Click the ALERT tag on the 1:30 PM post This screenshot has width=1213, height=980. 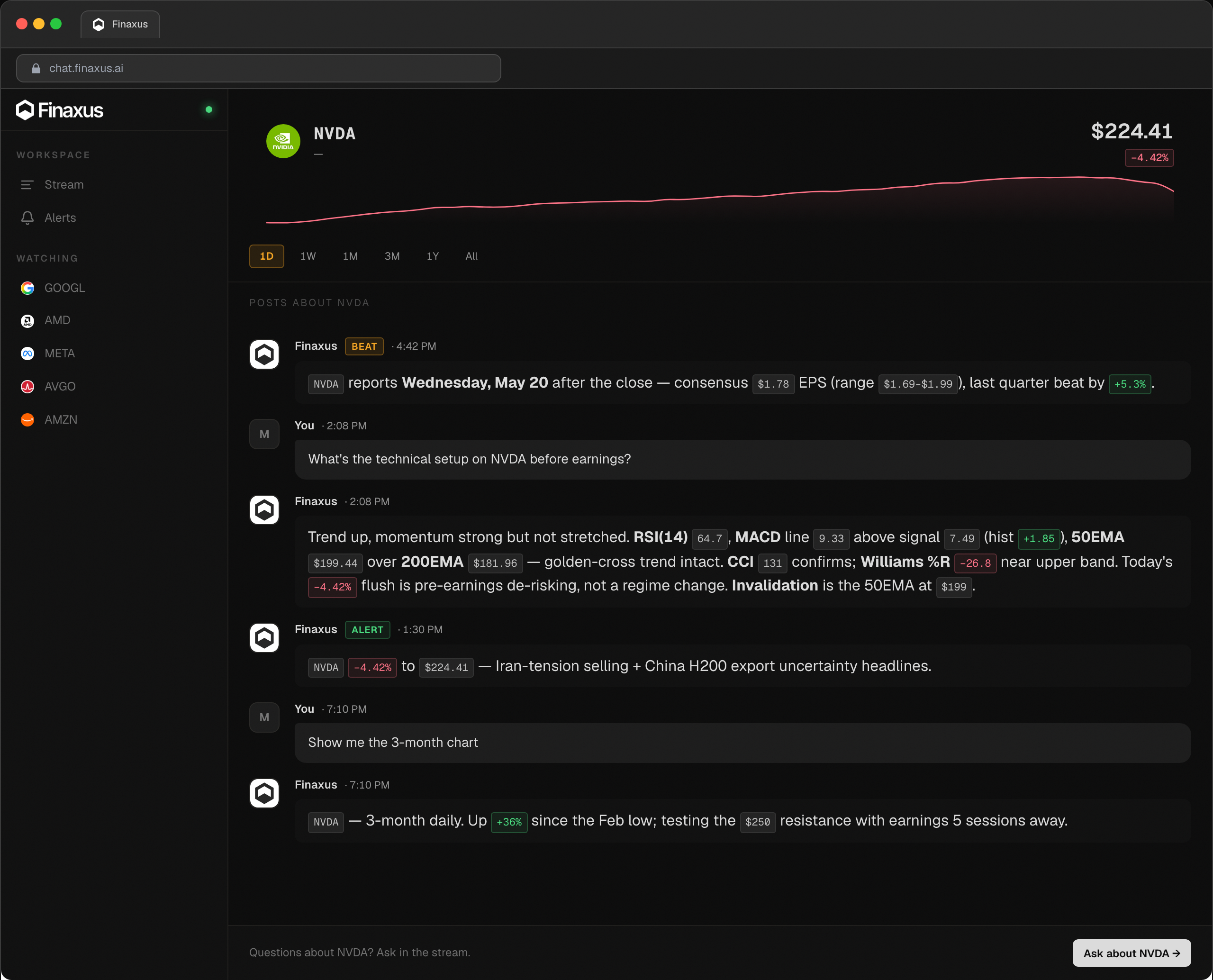tap(368, 630)
